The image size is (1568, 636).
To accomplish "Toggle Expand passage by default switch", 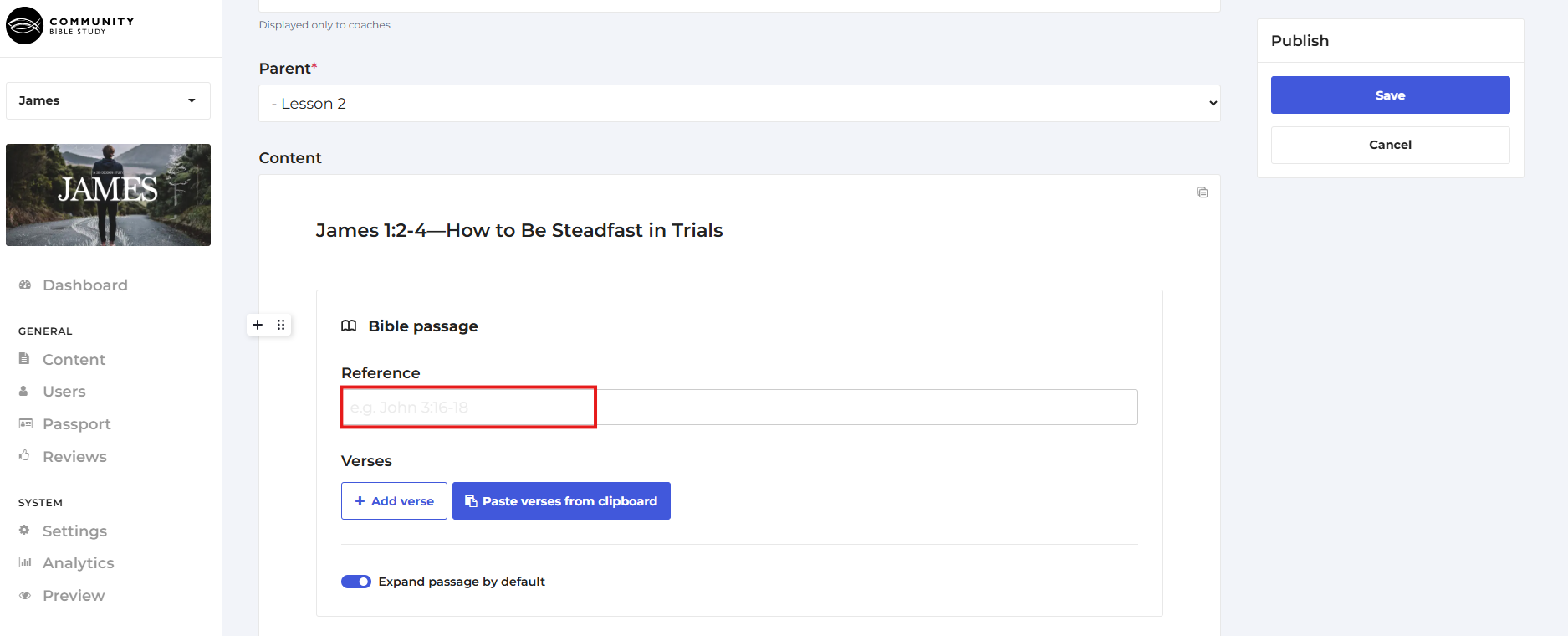I will point(356,582).
